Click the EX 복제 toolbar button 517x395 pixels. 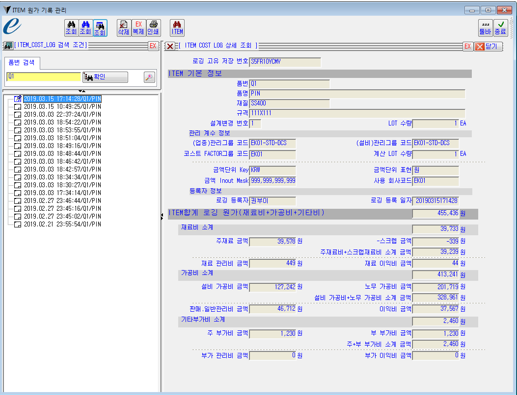pyautogui.click(x=138, y=28)
